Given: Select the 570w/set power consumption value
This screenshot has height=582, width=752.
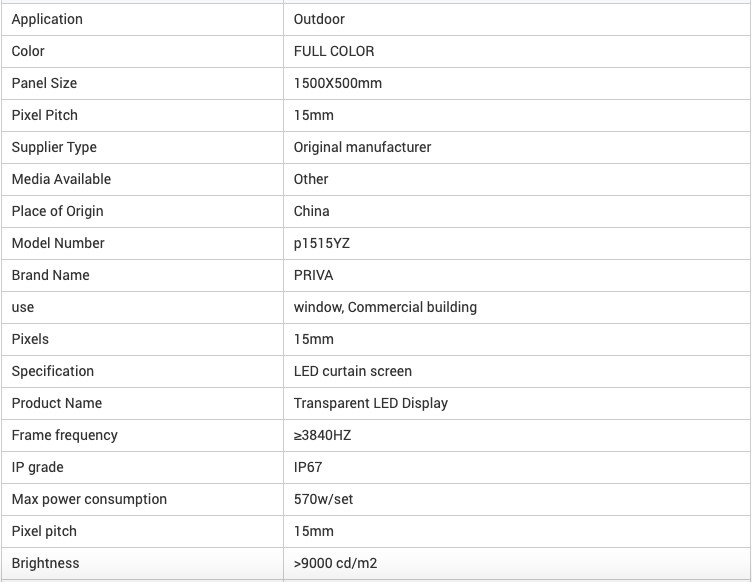Looking at the screenshot, I should coord(323,499).
